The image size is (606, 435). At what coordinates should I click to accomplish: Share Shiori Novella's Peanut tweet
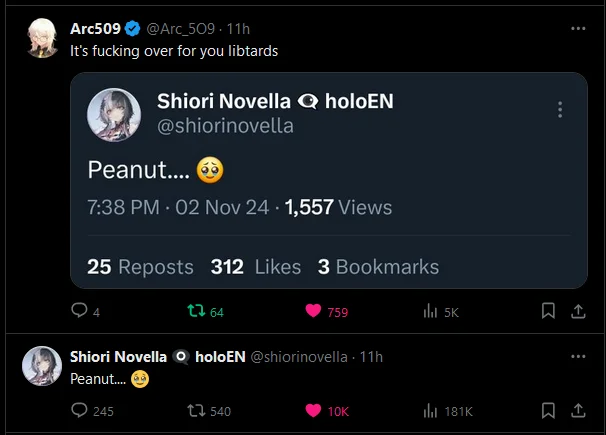point(578,410)
